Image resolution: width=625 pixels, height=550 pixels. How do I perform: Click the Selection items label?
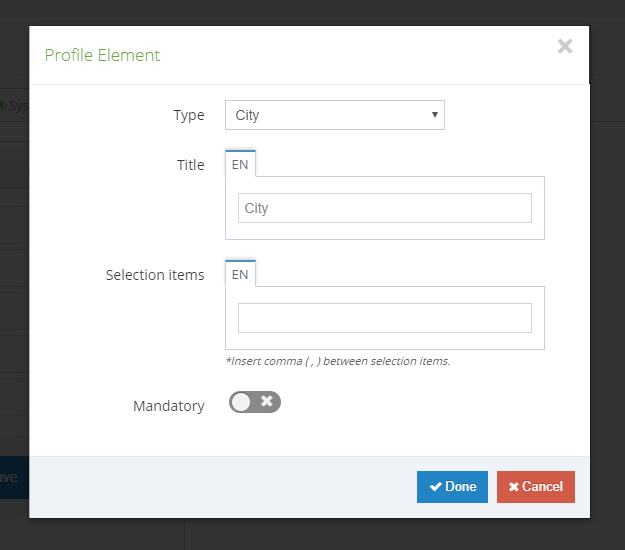coord(155,275)
